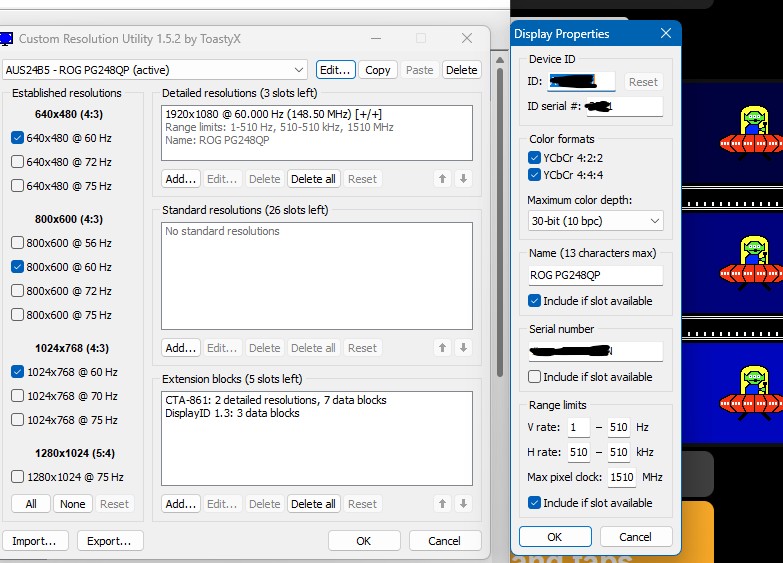783x563 pixels.
Task: Uncheck YCbCr 4:2:2 color format
Action: tap(534, 158)
